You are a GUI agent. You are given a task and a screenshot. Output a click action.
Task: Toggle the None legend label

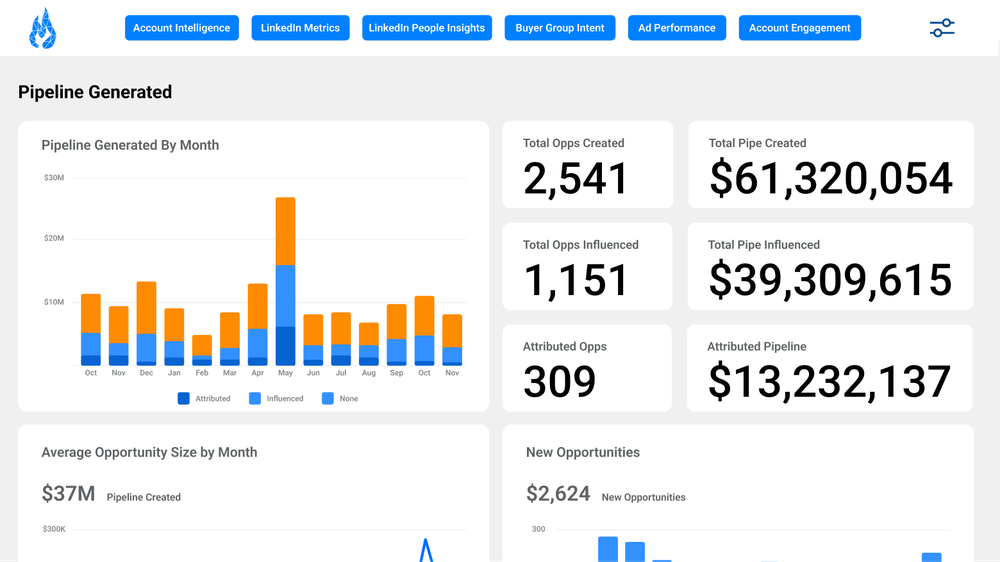[x=349, y=399]
